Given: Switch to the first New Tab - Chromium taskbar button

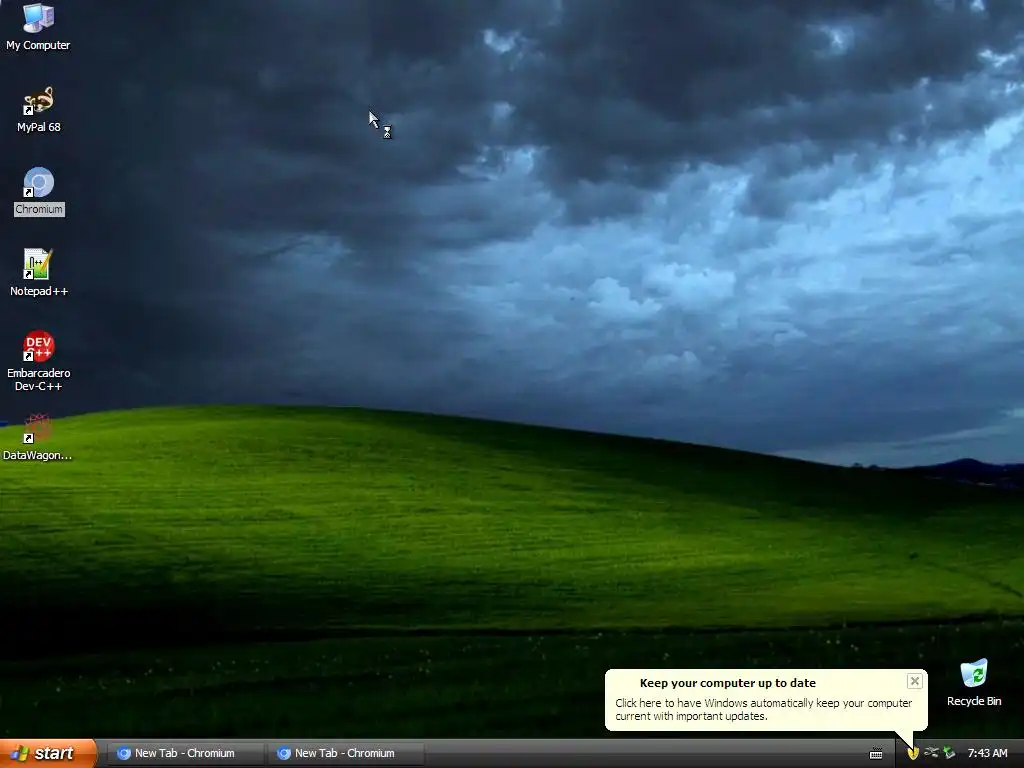Looking at the screenshot, I should [x=185, y=753].
